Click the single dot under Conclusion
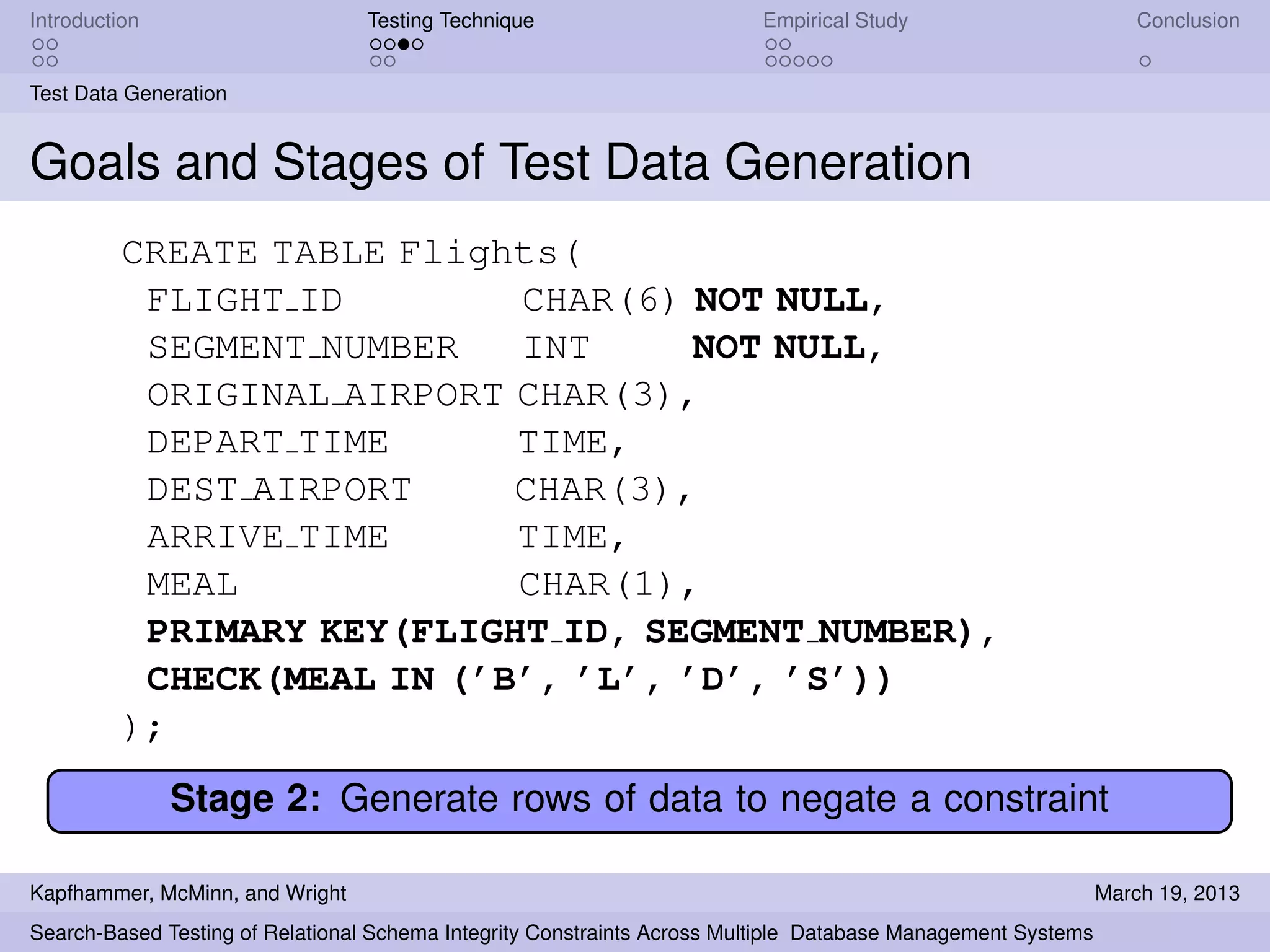 point(1145,61)
